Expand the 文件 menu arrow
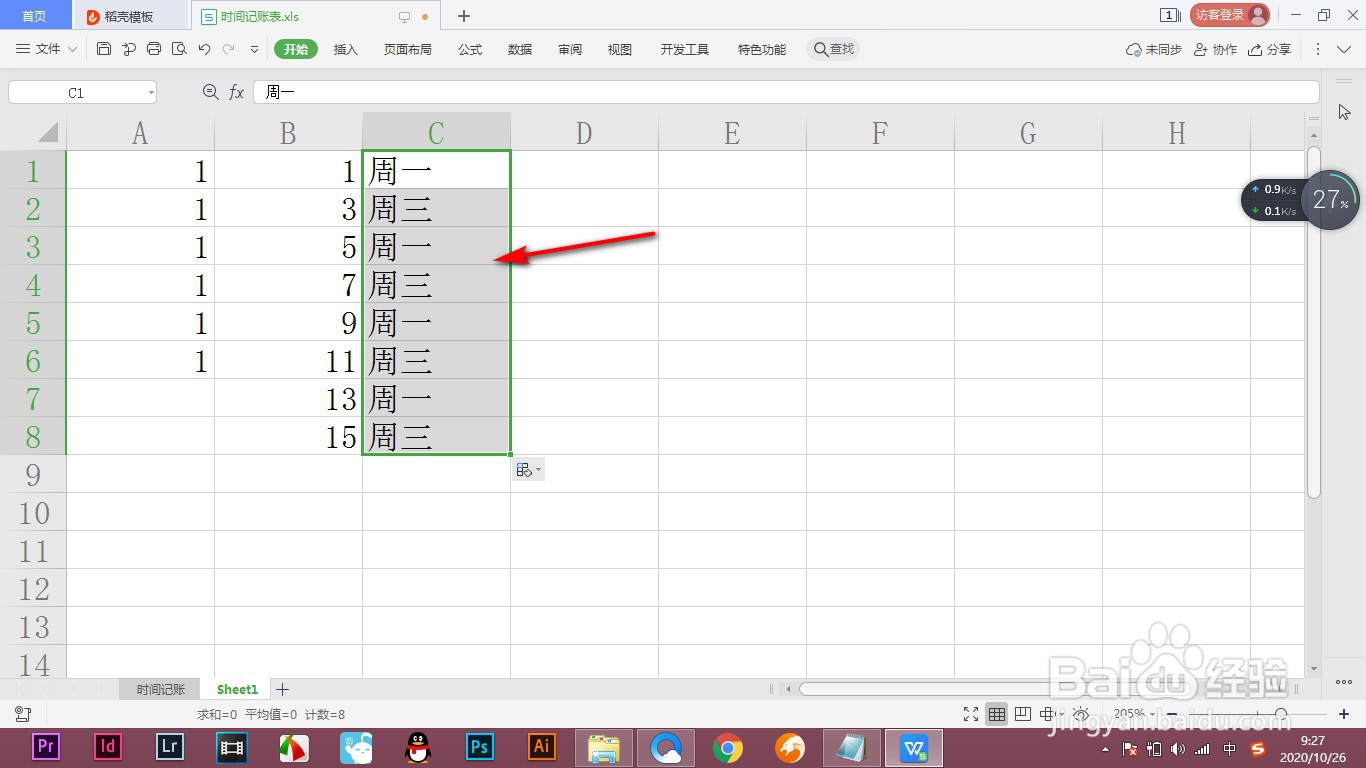This screenshot has width=1366, height=768. point(71,49)
